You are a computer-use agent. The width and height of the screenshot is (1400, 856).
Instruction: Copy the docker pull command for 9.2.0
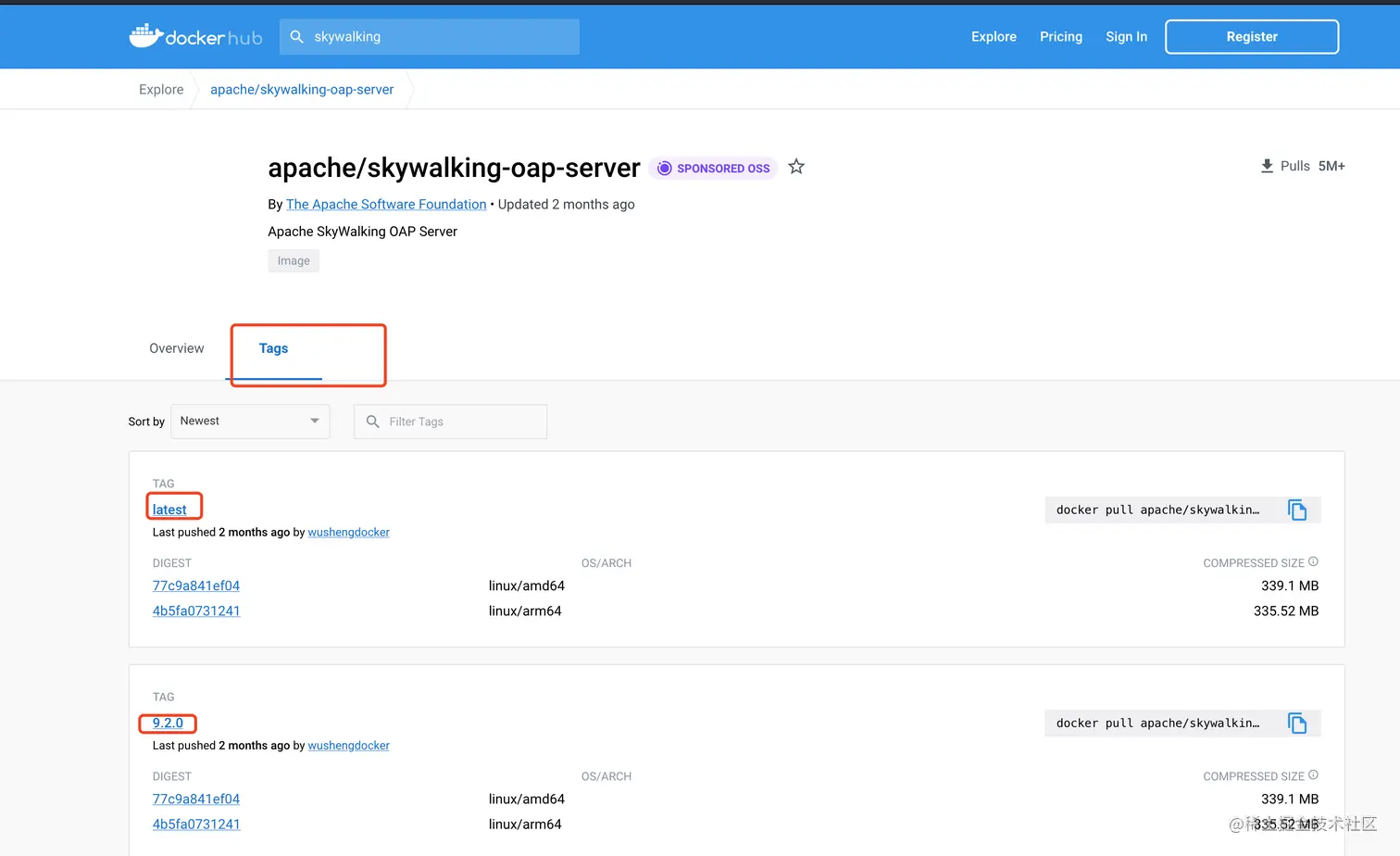point(1297,724)
